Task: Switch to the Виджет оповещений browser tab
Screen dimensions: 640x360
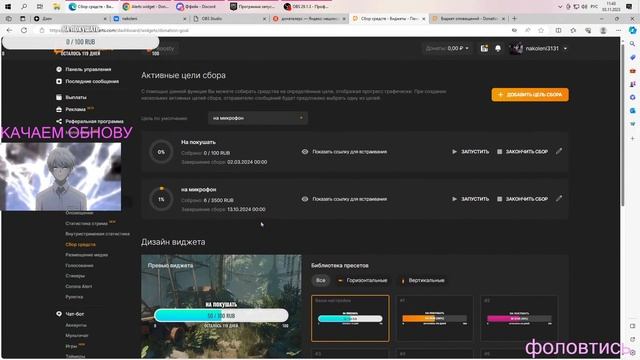Action: [469, 19]
